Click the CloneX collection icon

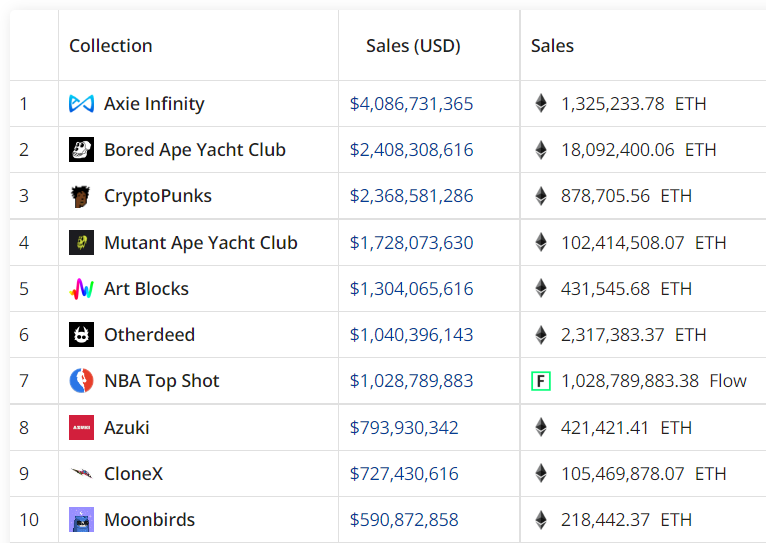pos(81,473)
